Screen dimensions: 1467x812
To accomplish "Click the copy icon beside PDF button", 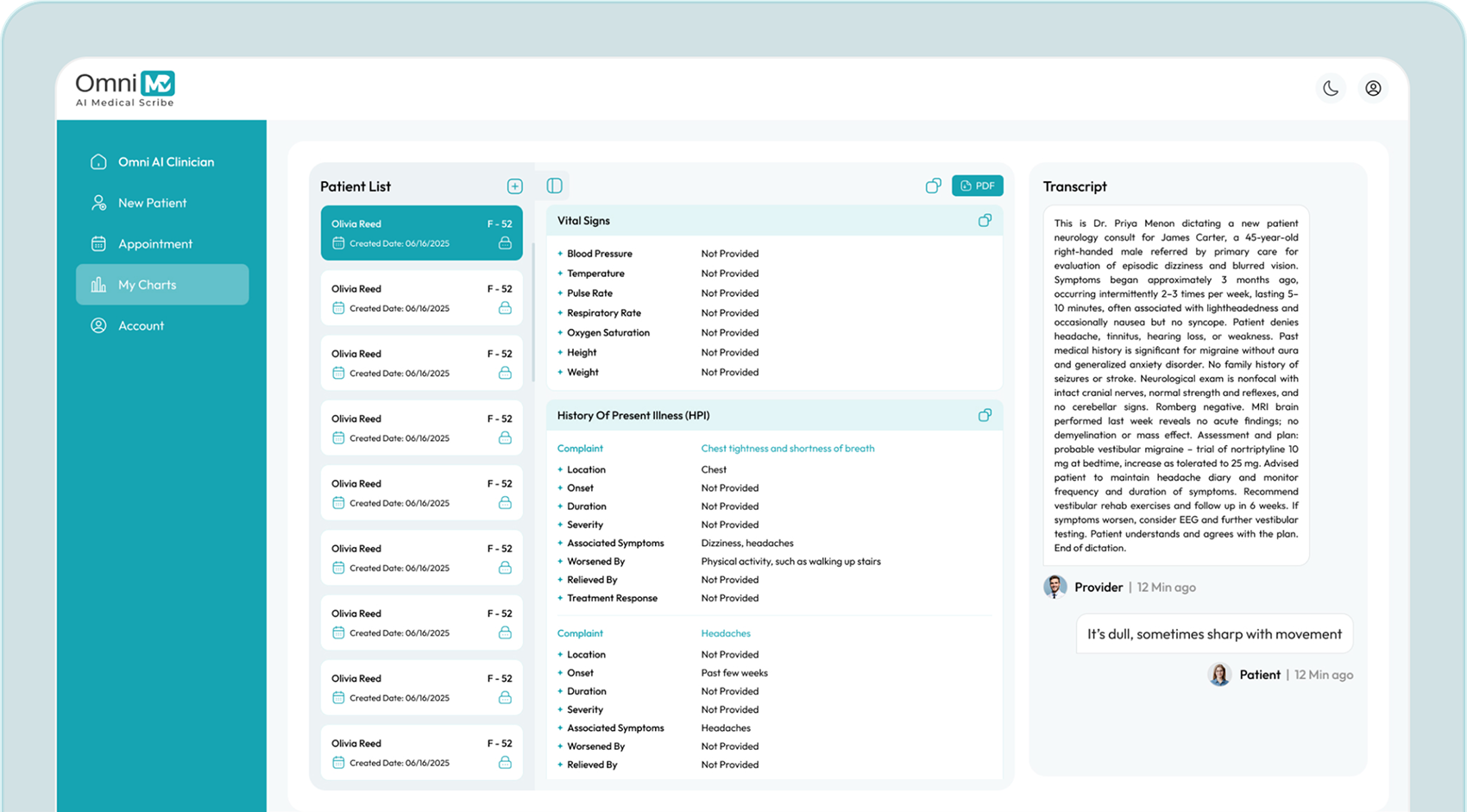I will (x=933, y=186).
